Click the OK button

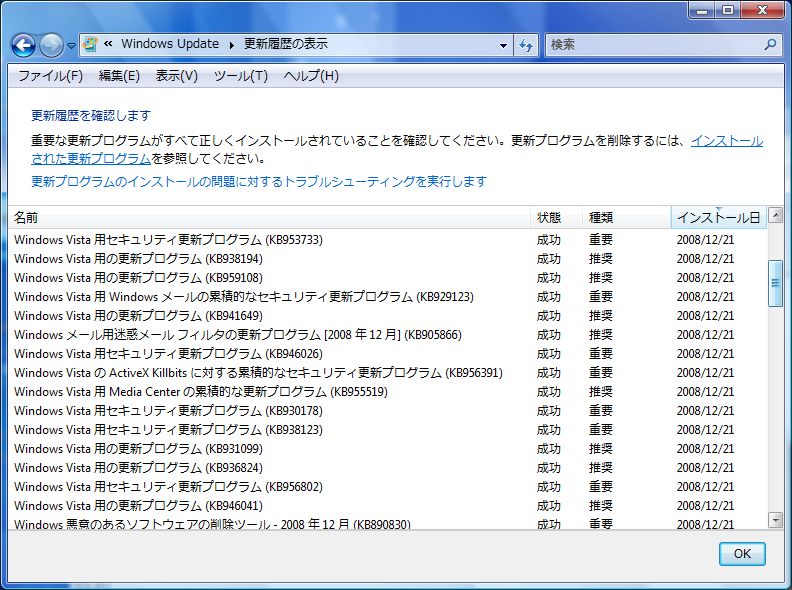point(742,554)
